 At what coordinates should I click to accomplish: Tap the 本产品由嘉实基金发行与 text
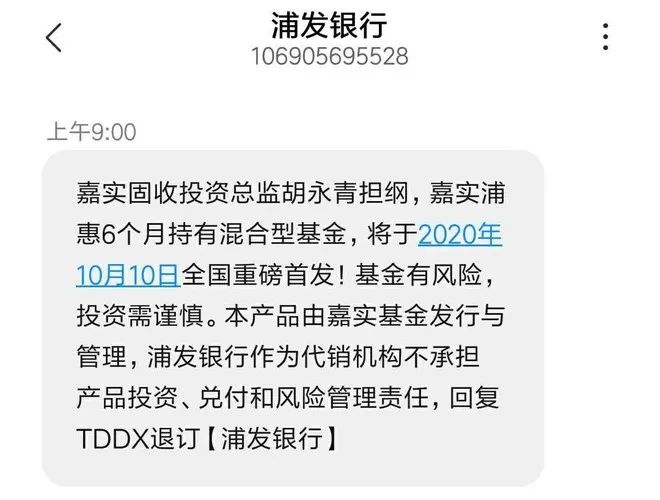tap(365, 316)
